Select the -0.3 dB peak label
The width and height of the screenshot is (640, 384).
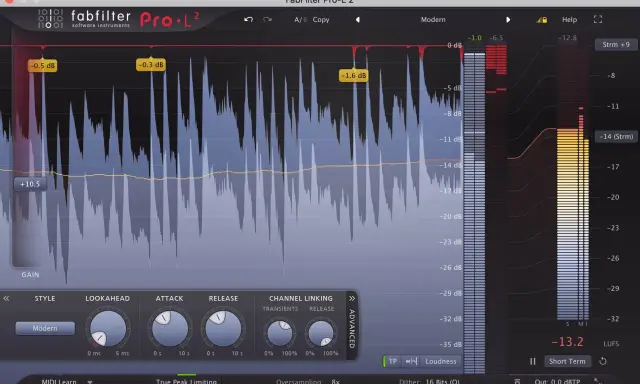pos(151,64)
